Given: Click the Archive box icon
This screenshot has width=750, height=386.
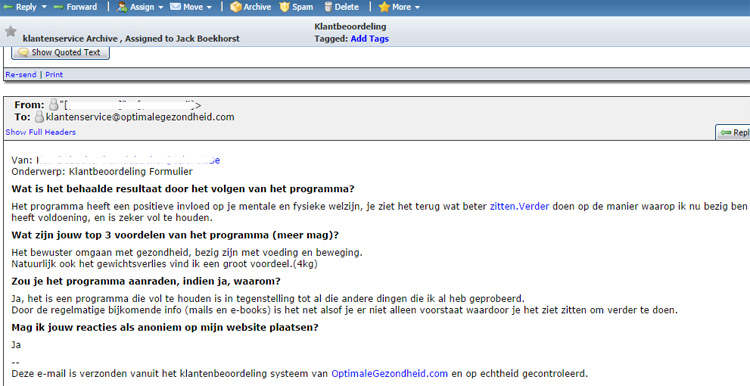Looking at the screenshot, I should click(x=235, y=7).
